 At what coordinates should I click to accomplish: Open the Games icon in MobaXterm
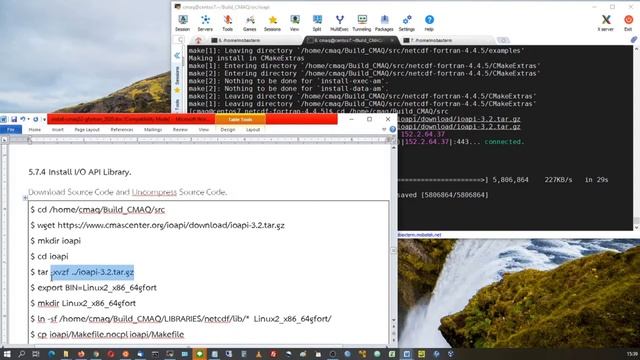click(250, 23)
